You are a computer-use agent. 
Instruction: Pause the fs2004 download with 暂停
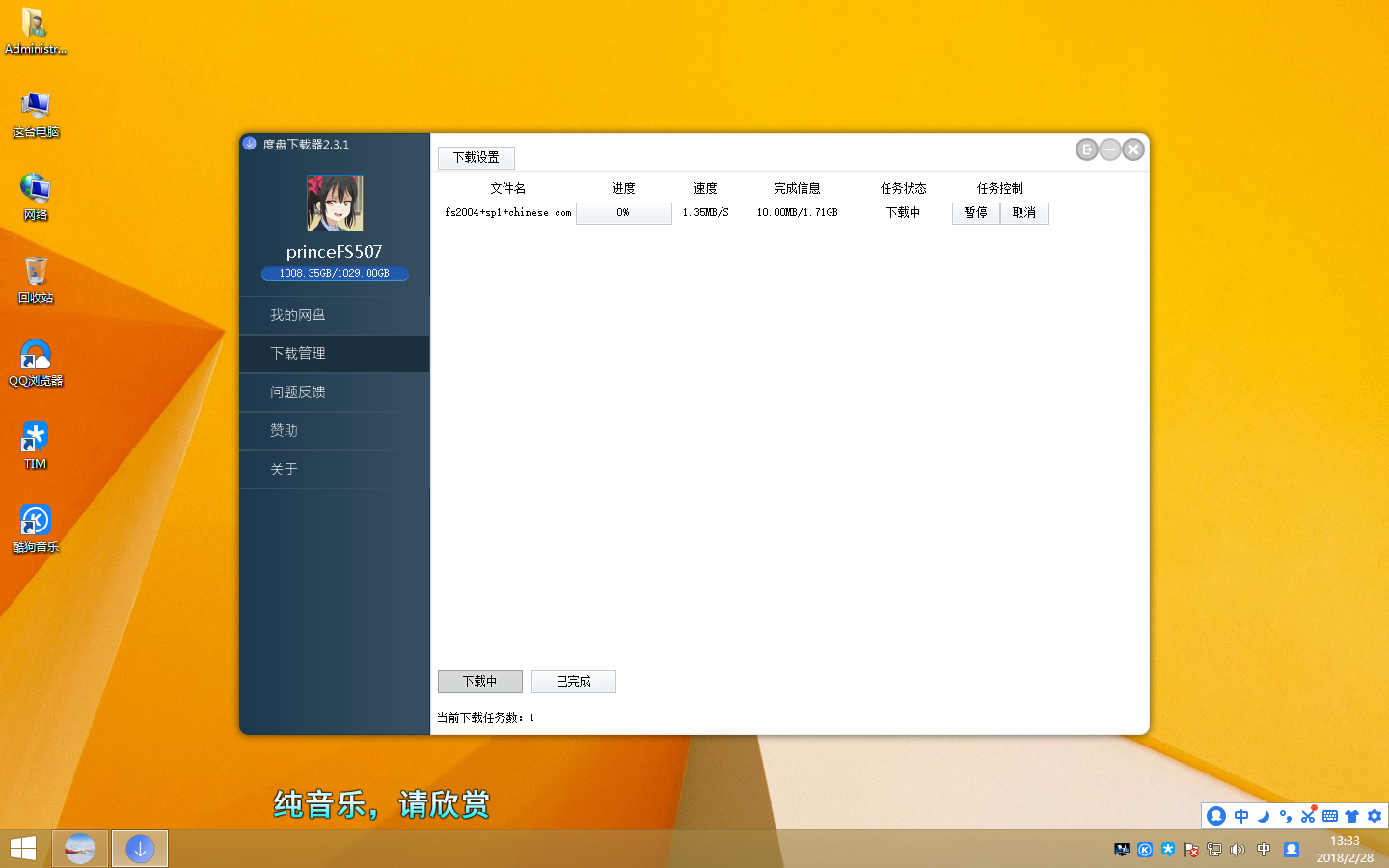[975, 213]
